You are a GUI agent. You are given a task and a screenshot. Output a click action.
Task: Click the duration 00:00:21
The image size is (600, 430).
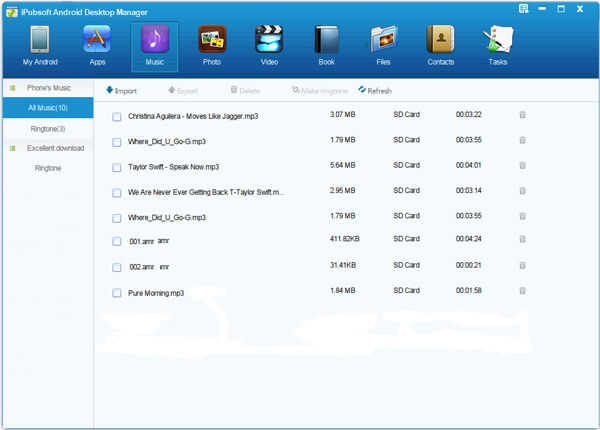point(468,265)
